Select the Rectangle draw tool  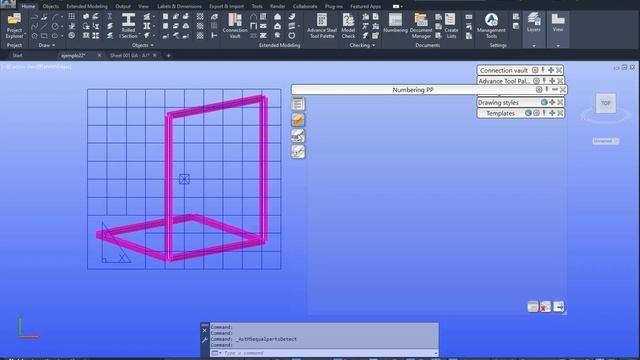(44, 36)
